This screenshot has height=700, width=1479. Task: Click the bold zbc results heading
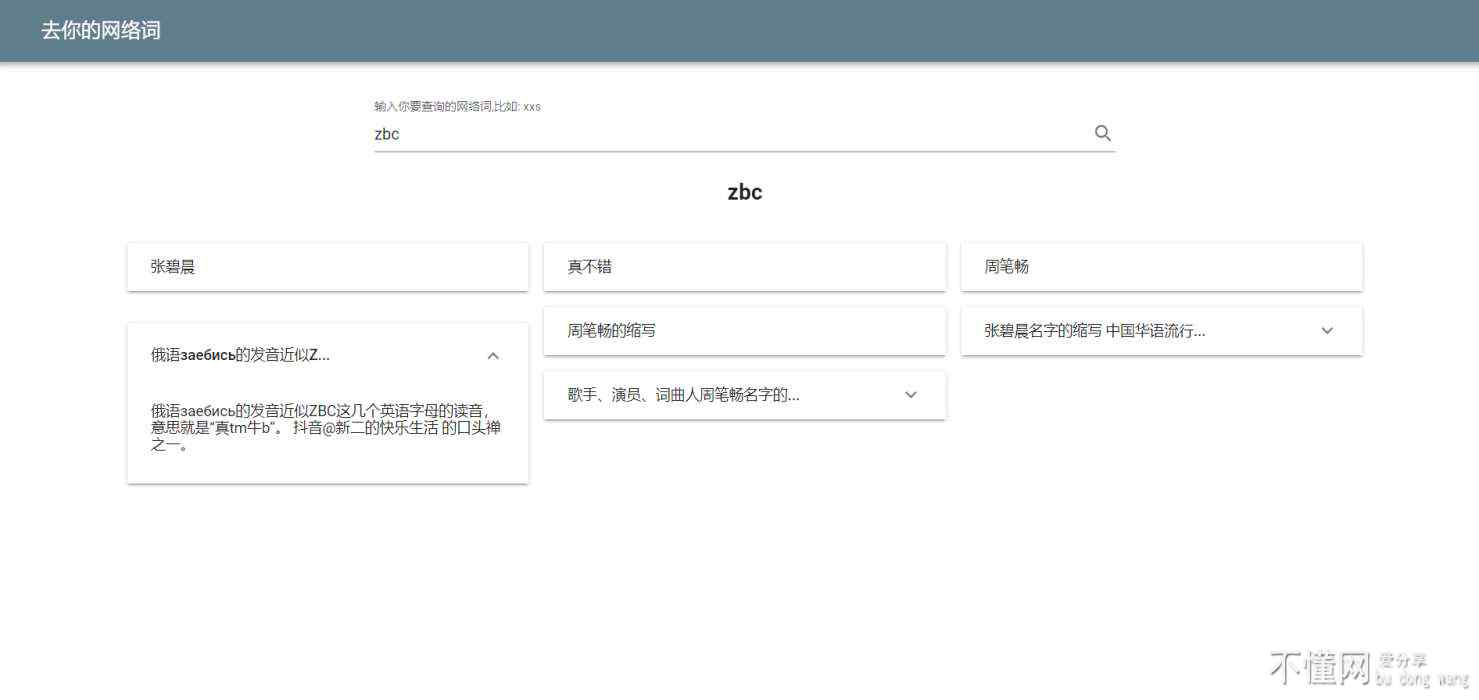[744, 192]
